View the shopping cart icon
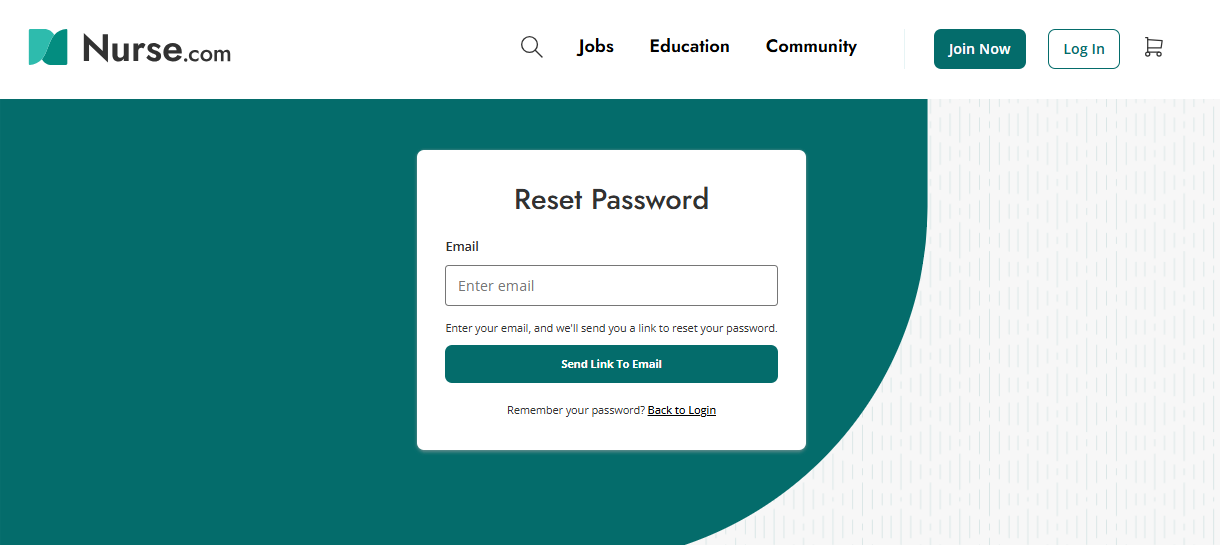This screenshot has height=545, width=1220. click(x=1153, y=47)
